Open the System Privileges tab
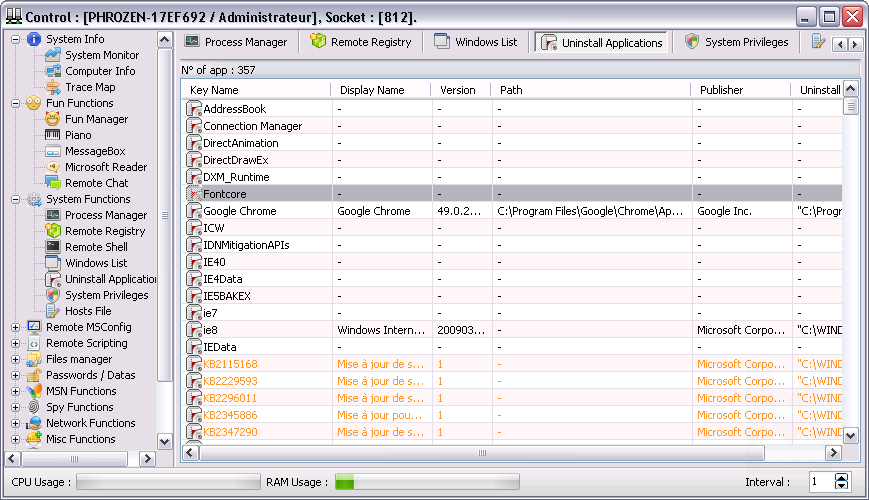 click(x=736, y=42)
